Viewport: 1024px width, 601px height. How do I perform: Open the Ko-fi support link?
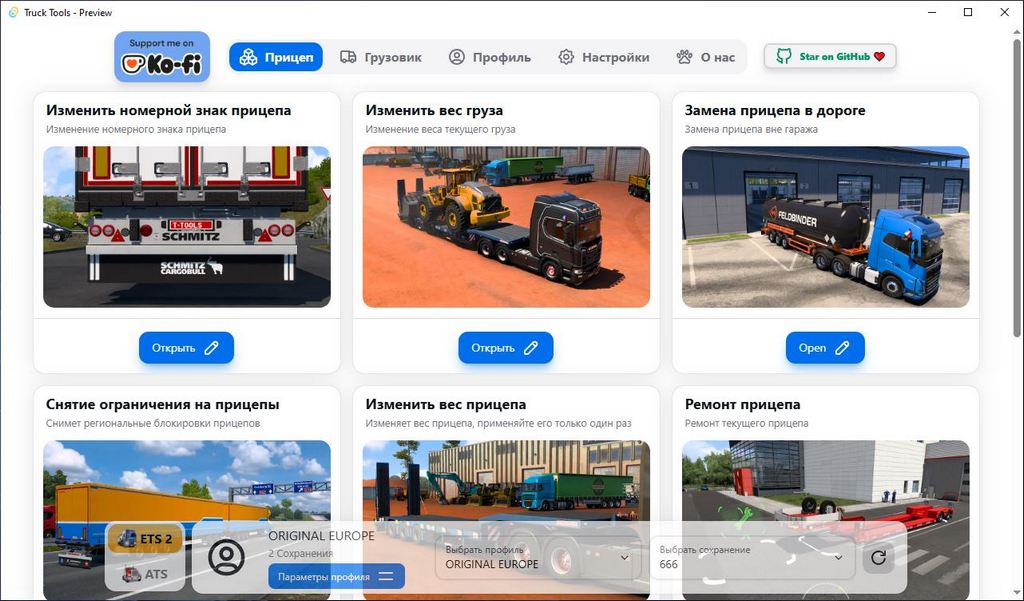(x=161, y=57)
